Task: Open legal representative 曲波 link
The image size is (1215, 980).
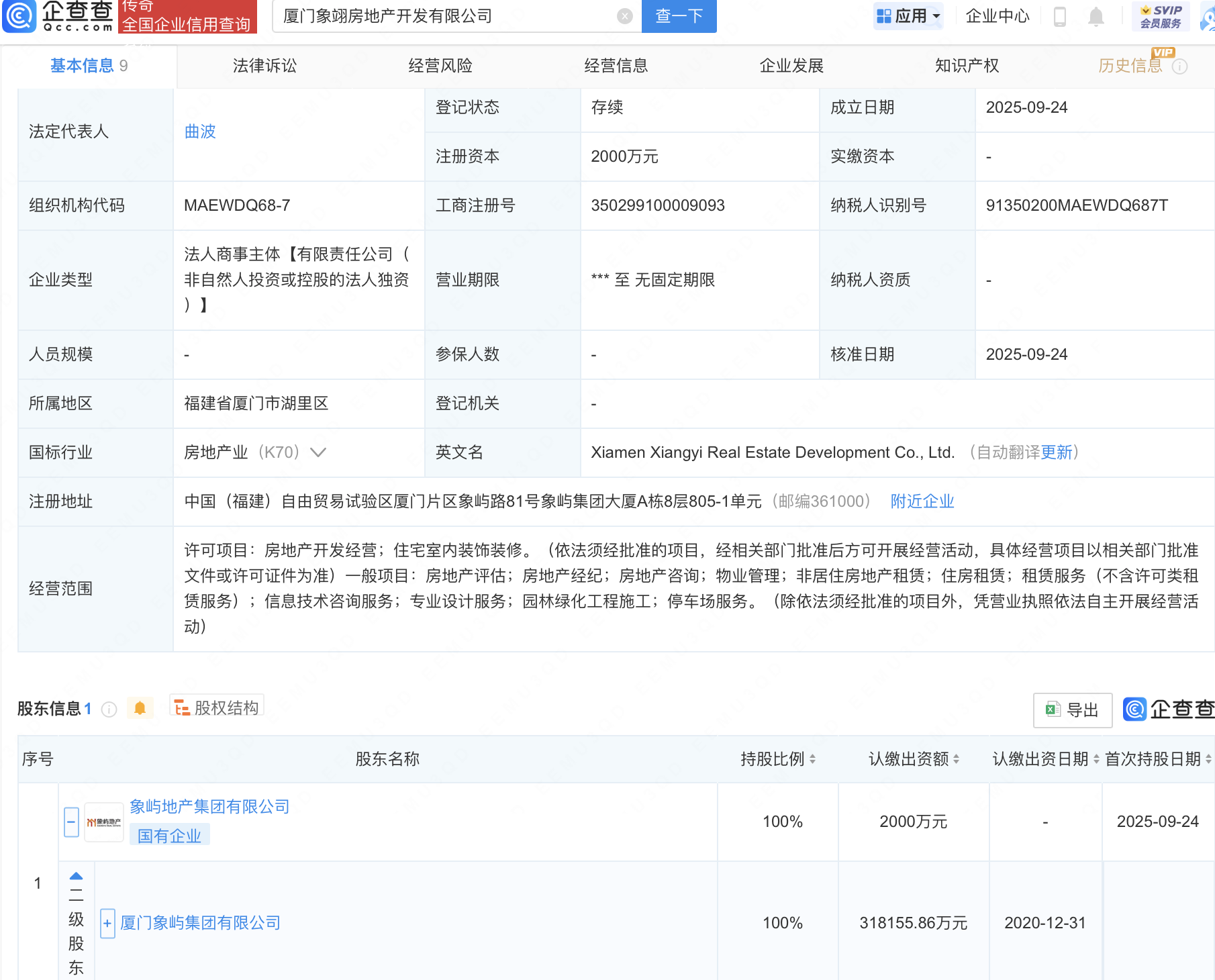Action: [200, 132]
